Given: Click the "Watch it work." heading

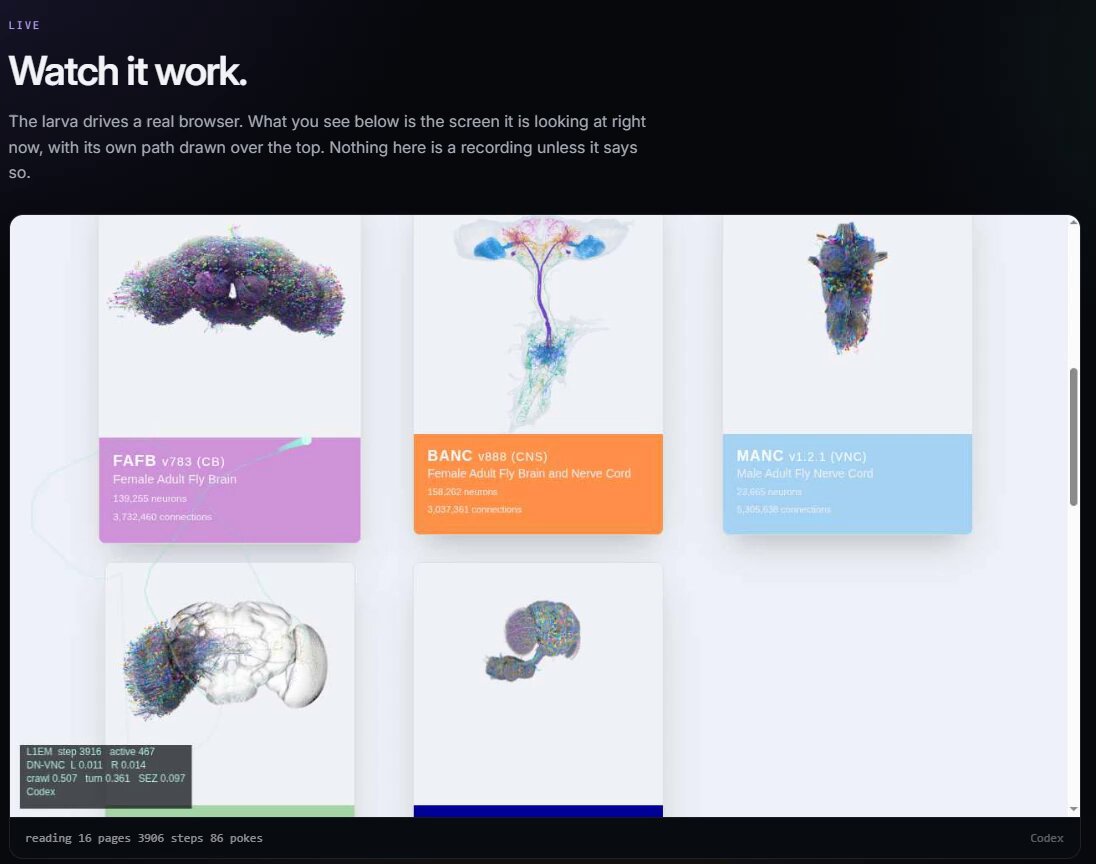Looking at the screenshot, I should tap(128, 71).
